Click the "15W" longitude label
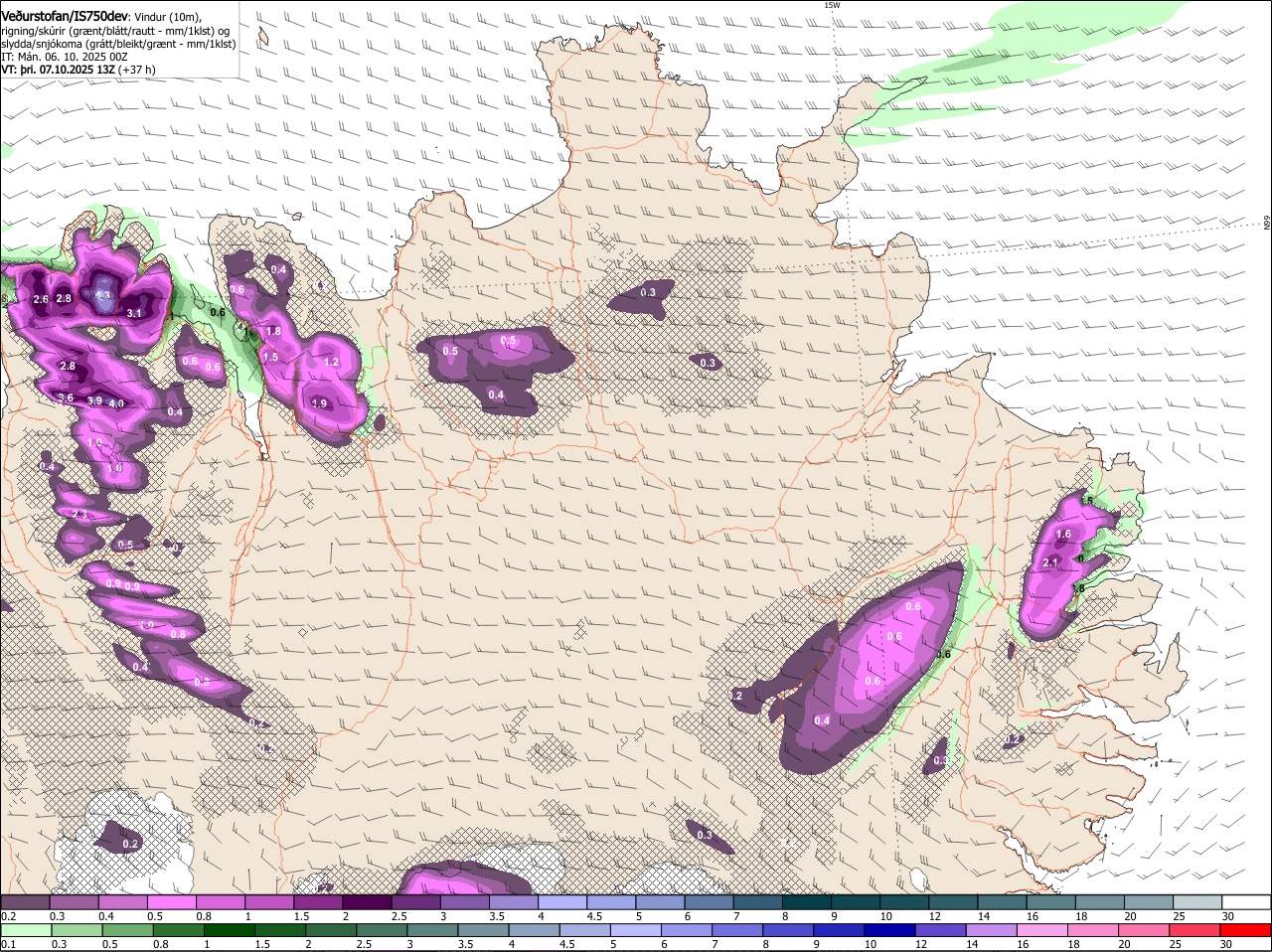Screen dimensions: 1272x952 tap(832, 5)
